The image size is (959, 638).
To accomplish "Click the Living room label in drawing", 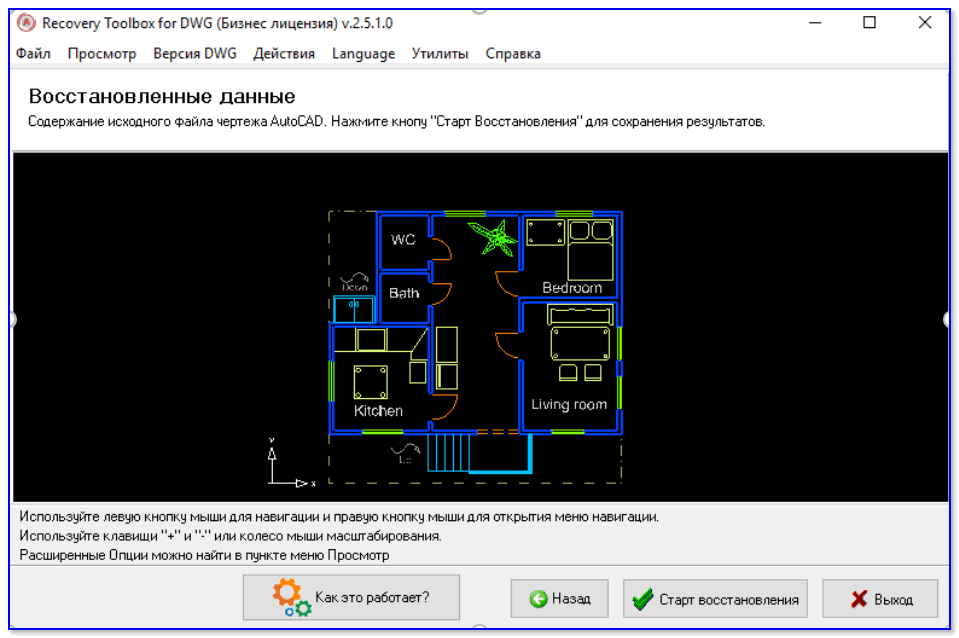I will [569, 404].
